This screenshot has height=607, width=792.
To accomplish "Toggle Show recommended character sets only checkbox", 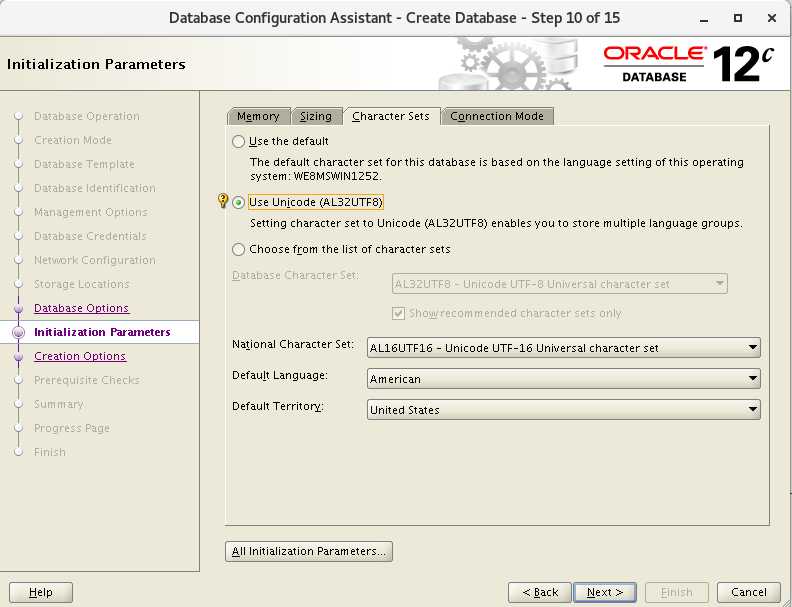I will pyautogui.click(x=398, y=314).
